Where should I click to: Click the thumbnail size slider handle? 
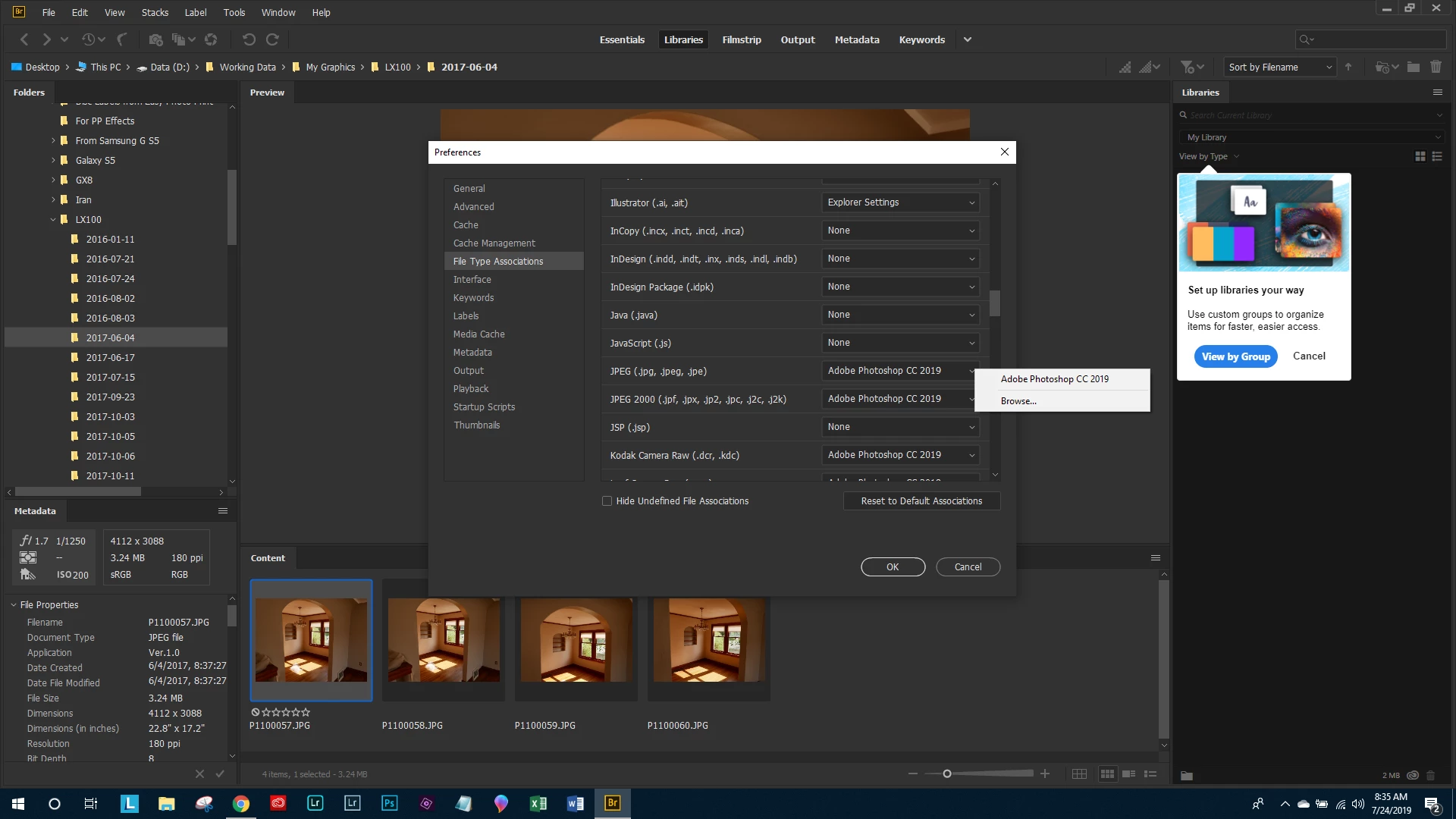(x=946, y=773)
